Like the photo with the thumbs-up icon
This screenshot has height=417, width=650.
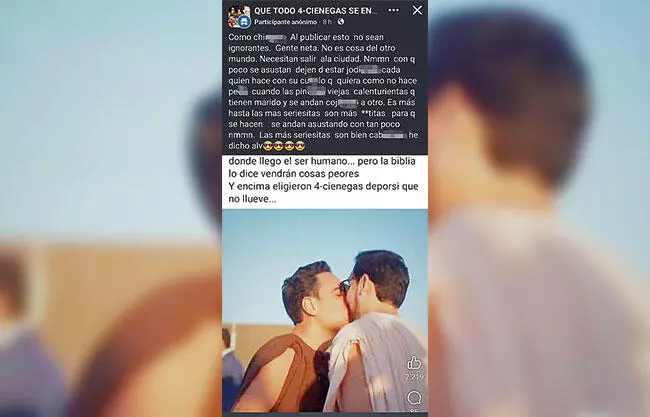[414, 363]
